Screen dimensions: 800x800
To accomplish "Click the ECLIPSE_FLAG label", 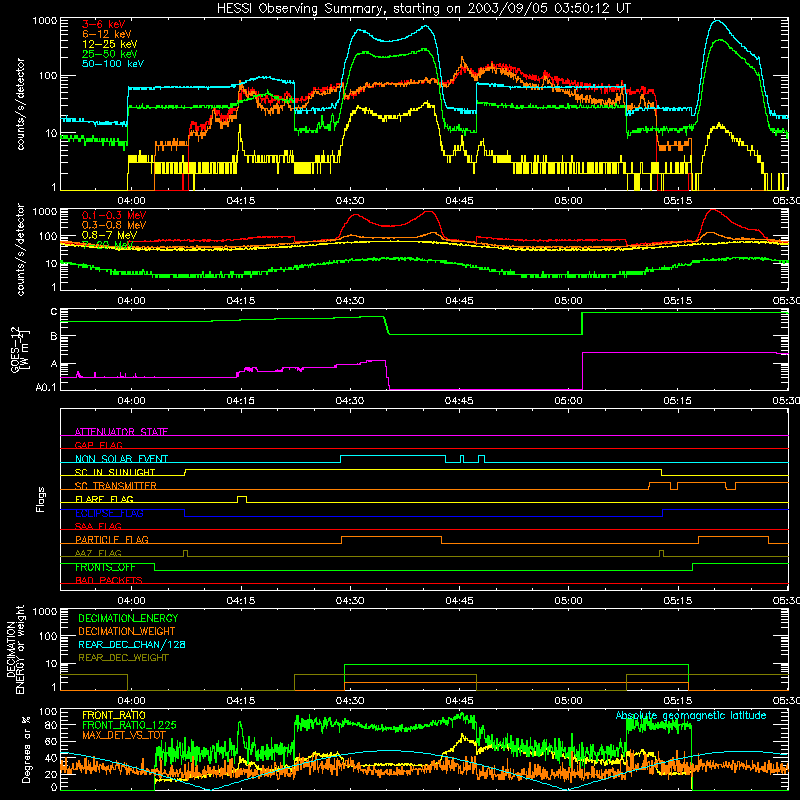I will (x=109, y=513).
